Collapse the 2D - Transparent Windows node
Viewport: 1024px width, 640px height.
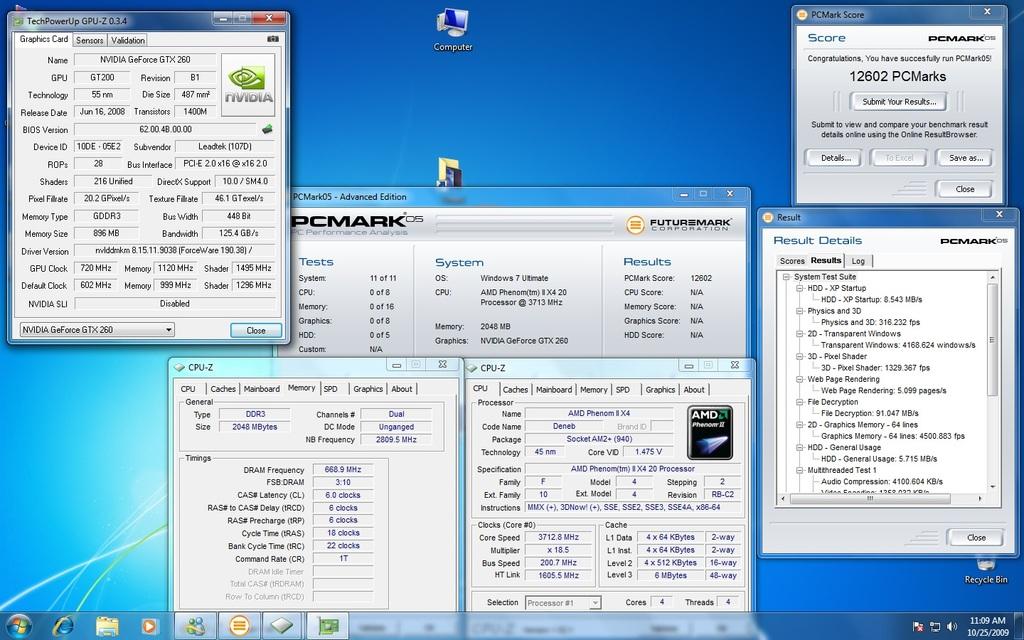point(799,334)
